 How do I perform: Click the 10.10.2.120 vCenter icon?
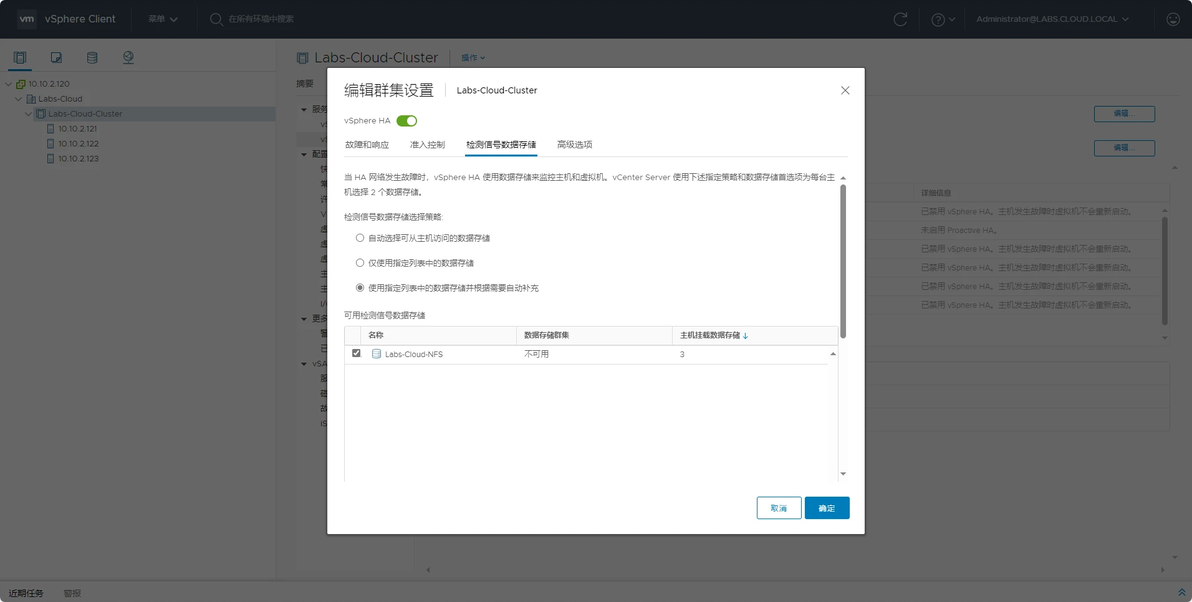(21, 84)
